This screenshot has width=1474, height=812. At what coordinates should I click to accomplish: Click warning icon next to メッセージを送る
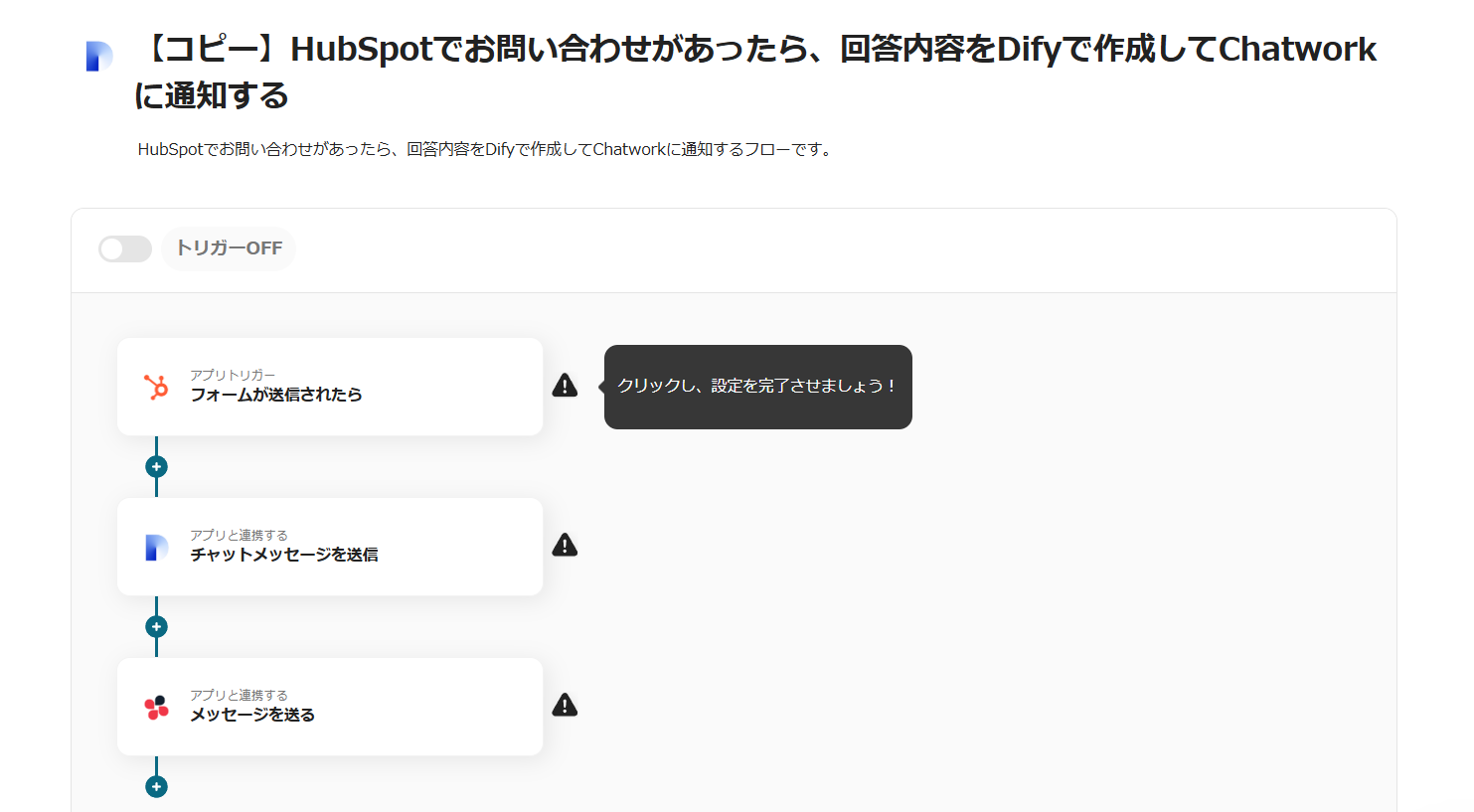tap(565, 705)
